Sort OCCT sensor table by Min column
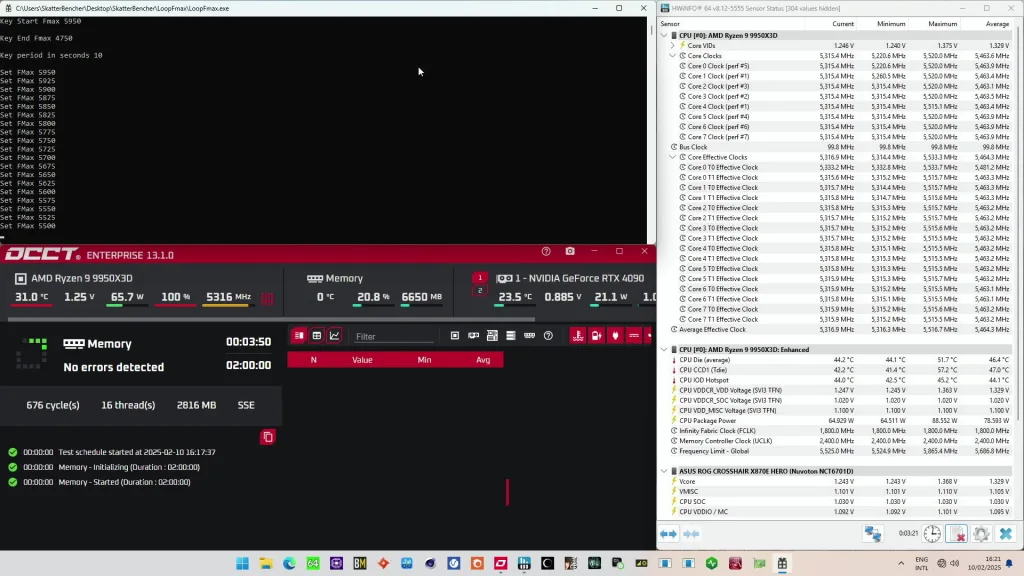1024x576 pixels. [x=424, y=360]
